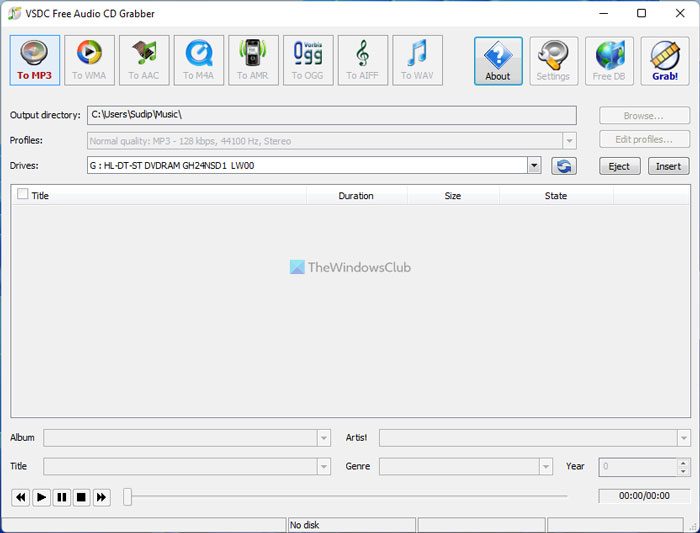700x533 pixels.
Task: Play the selected track
Action: pos(41,497)
